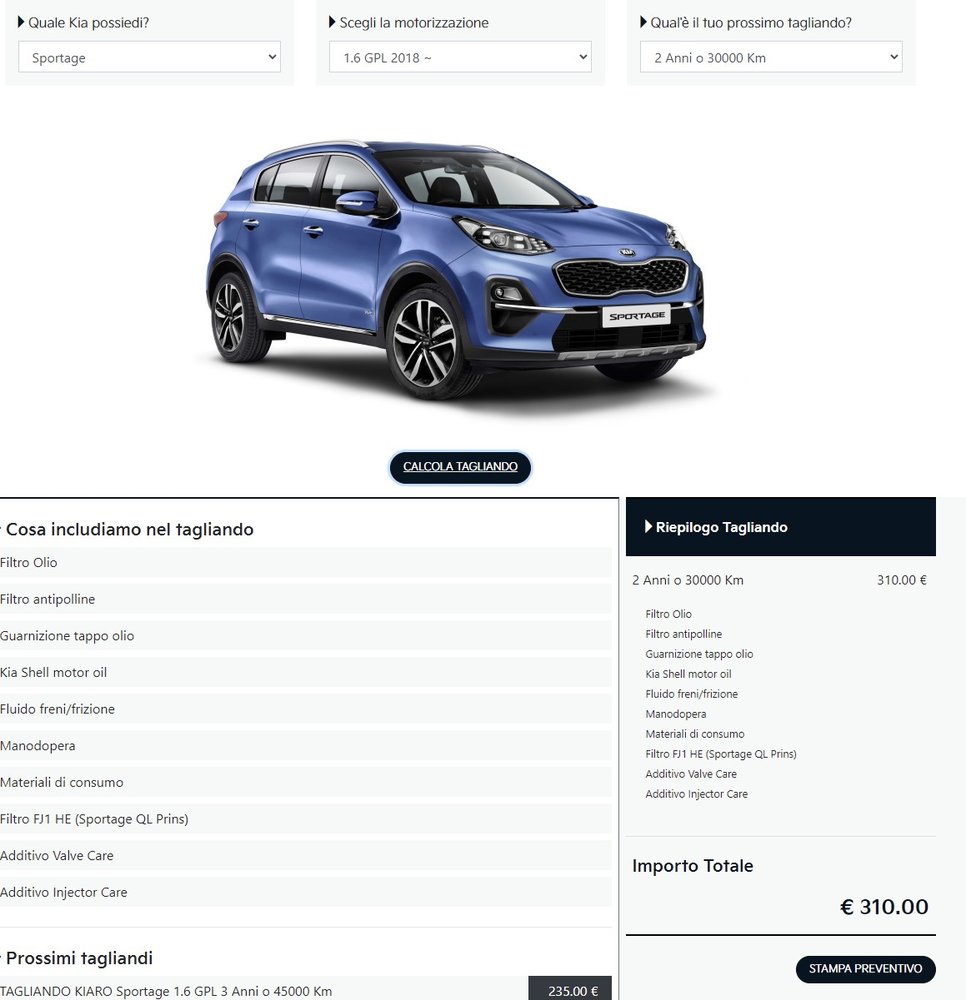966x1000 pixels.
Task: Click the arrow icon beside Riepilogo Tagliando
Action: click(648, 527)
